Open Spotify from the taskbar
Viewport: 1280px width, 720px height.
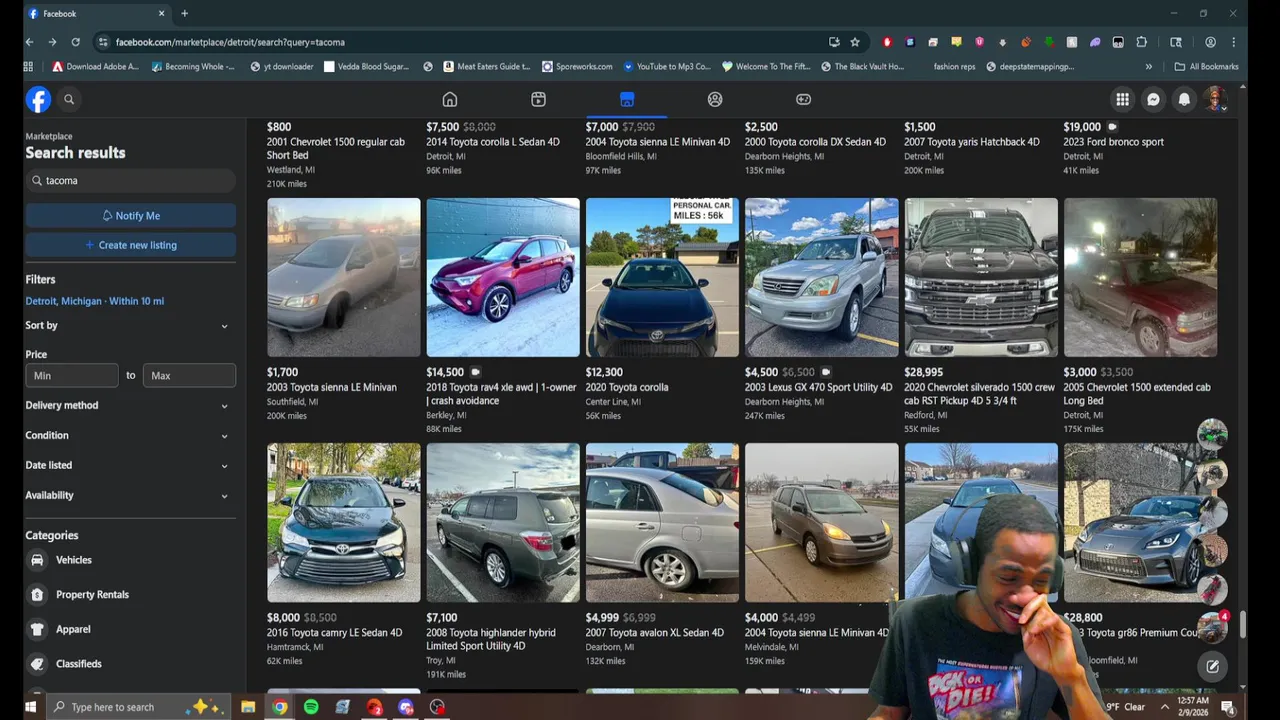pos(311,707)
